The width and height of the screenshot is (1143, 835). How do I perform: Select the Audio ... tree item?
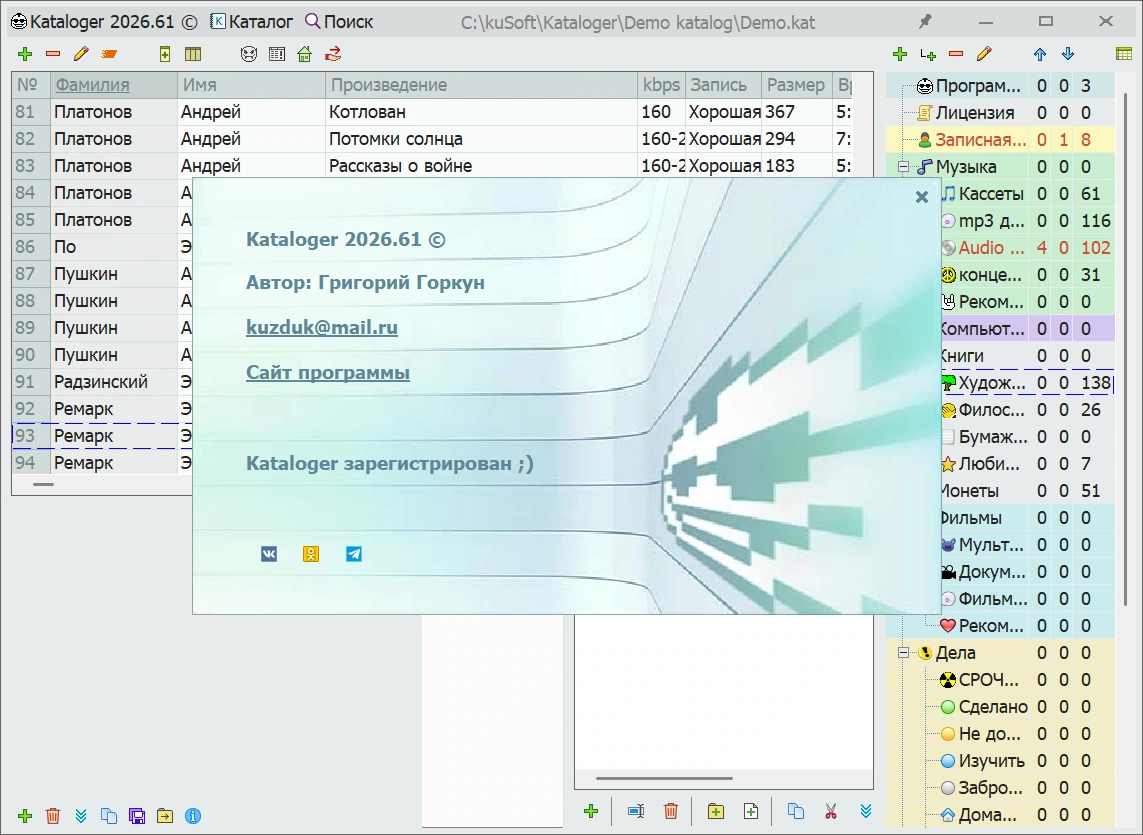pos(991,248)
